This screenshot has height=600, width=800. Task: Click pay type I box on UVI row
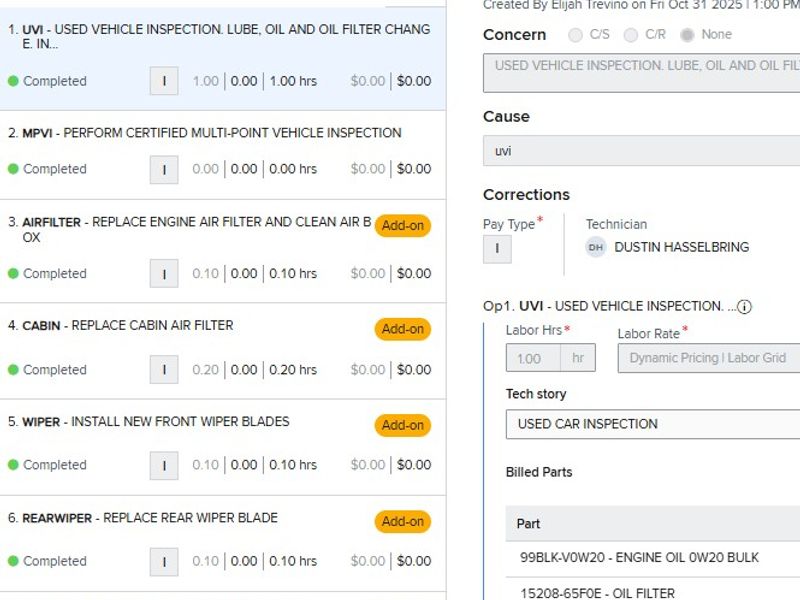coord(164,81)
